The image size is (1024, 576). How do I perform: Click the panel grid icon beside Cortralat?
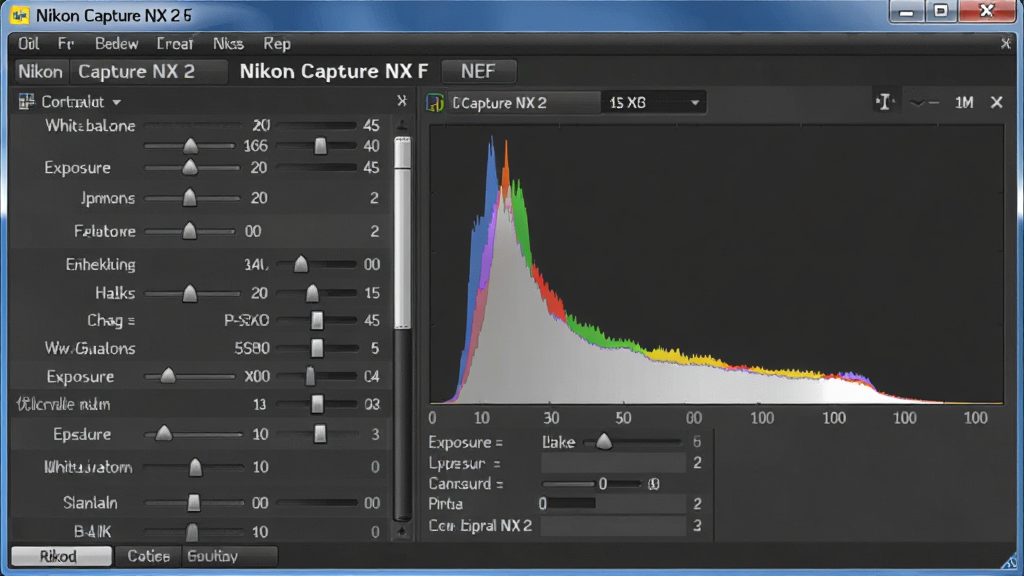pos(26,101)
